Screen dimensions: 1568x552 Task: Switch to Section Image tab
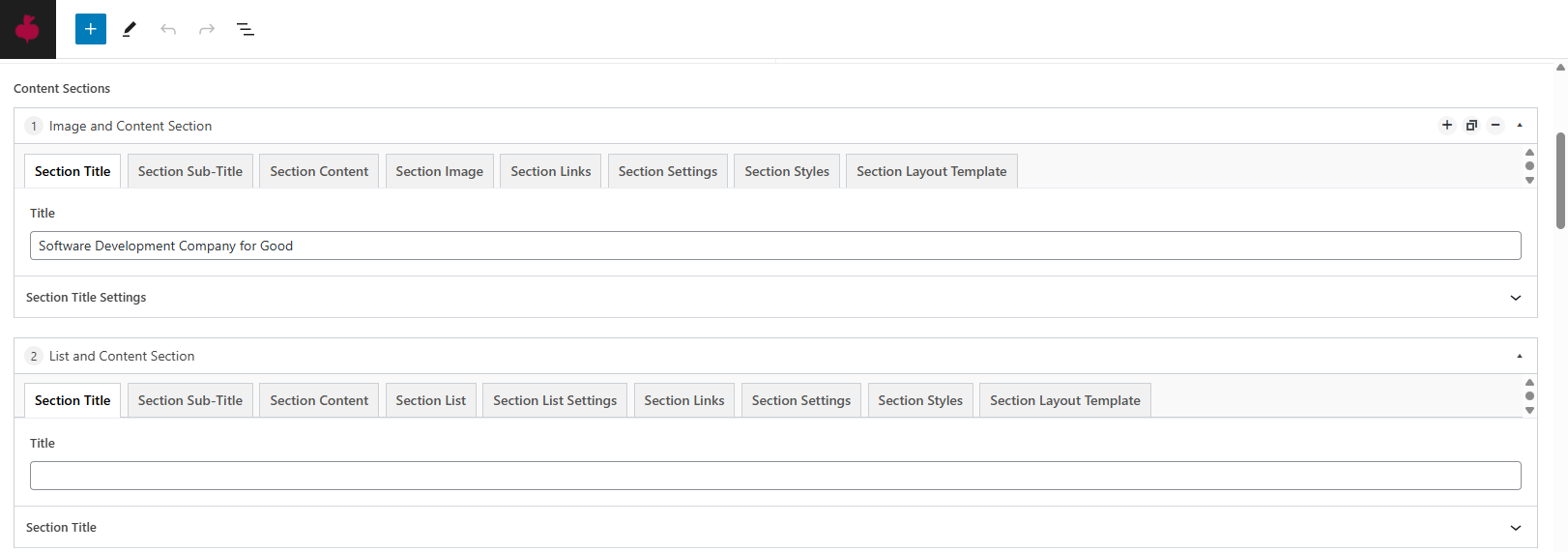point(439,171)
